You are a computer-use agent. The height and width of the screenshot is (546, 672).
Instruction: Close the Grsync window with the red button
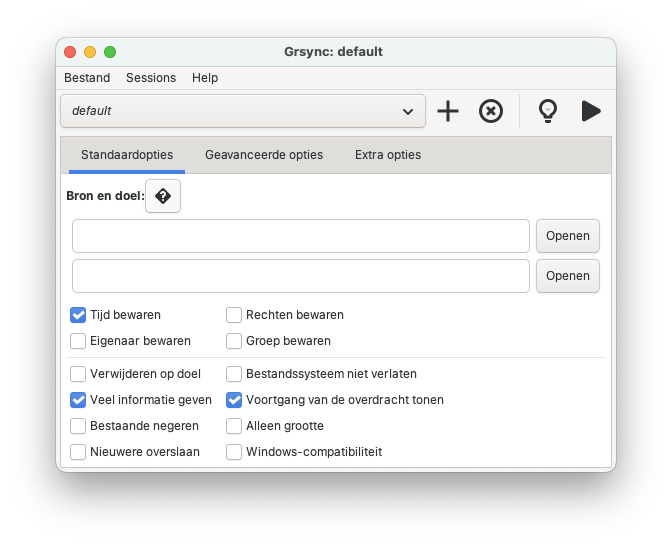70,52
